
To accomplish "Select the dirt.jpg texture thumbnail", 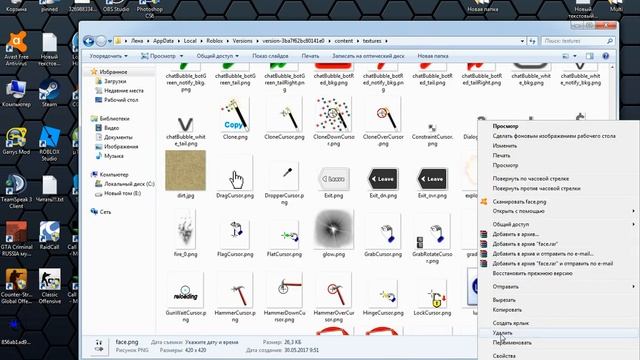I will coord(186,171).
